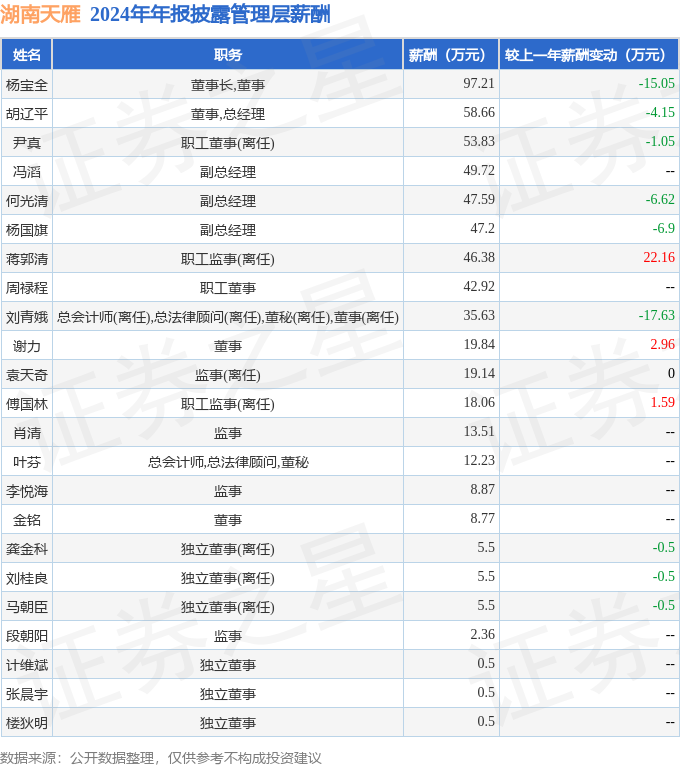Click 刘青娥's position starting with 总会计师(离任)
The image size is (680, 767).
[227, 317]
